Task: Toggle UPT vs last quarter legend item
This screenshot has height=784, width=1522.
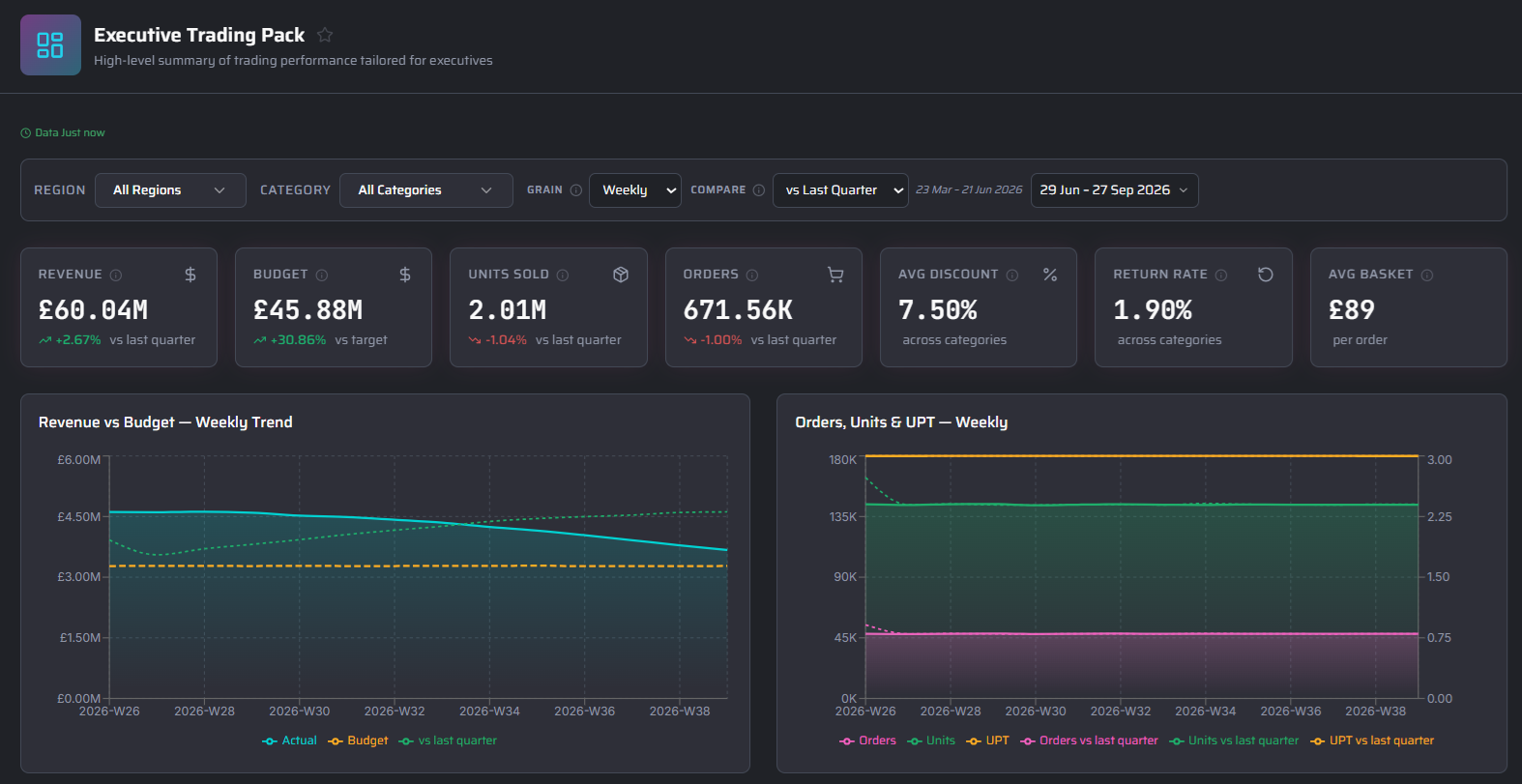Action: click(x=1372, y=740)
